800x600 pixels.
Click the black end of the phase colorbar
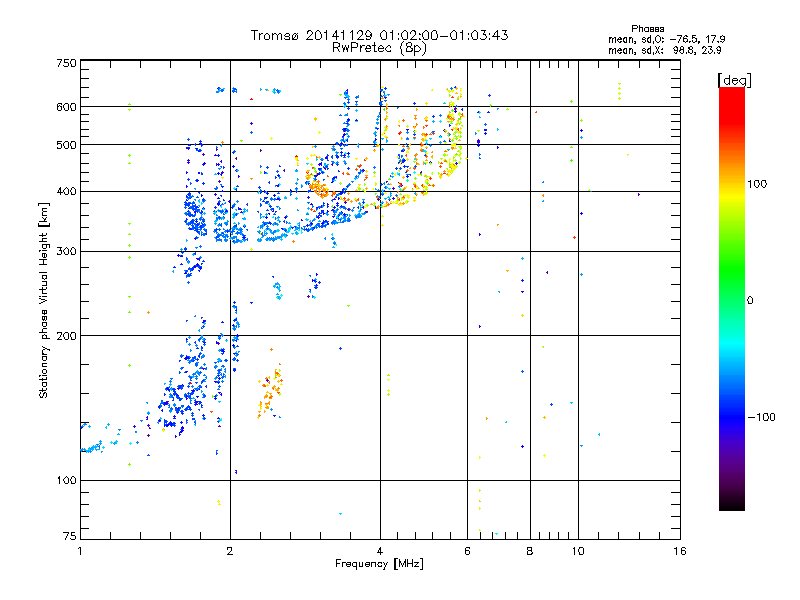pyautogui.click(x=732, y=503)
